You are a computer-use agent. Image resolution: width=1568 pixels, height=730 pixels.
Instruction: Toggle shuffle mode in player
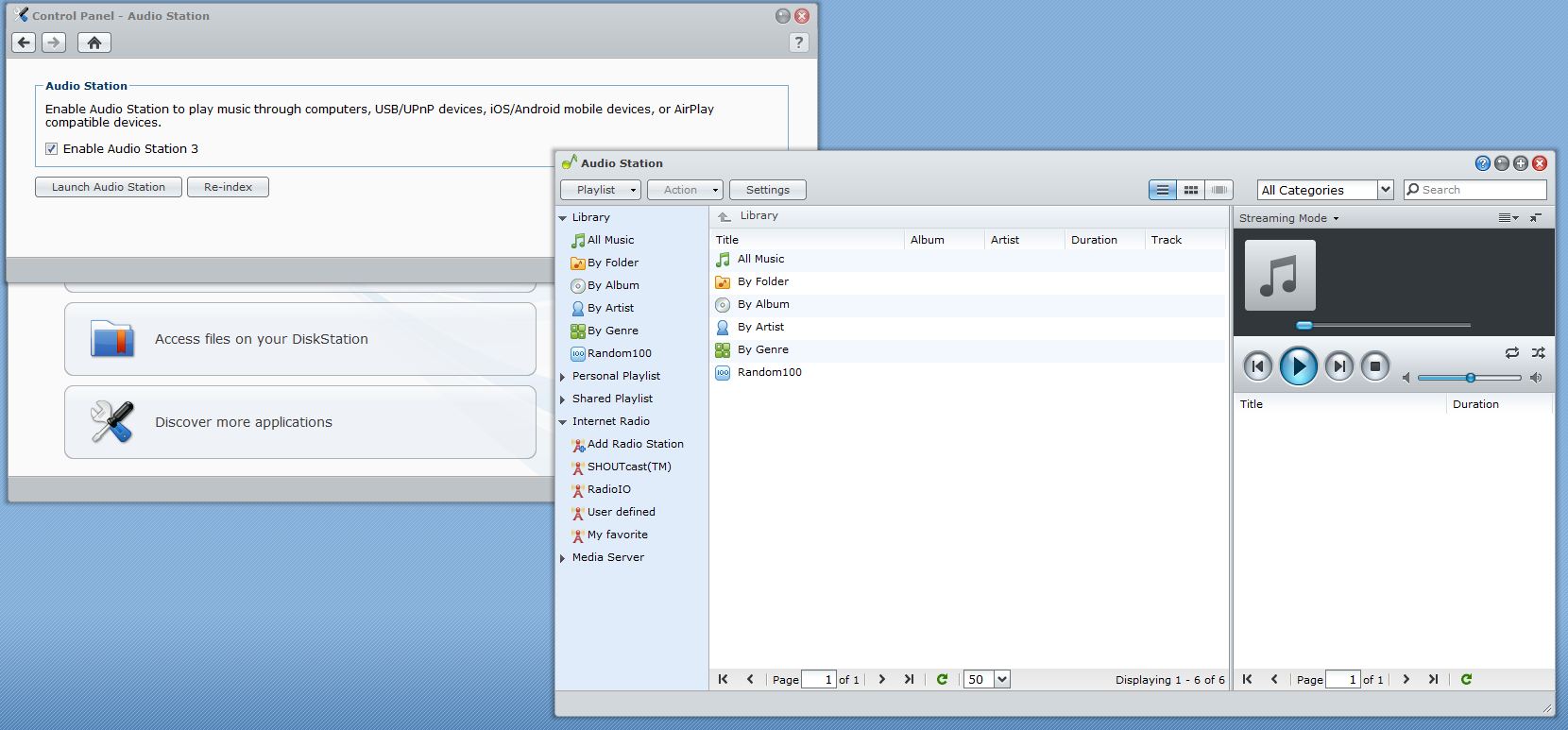[x=1539, y=352]
